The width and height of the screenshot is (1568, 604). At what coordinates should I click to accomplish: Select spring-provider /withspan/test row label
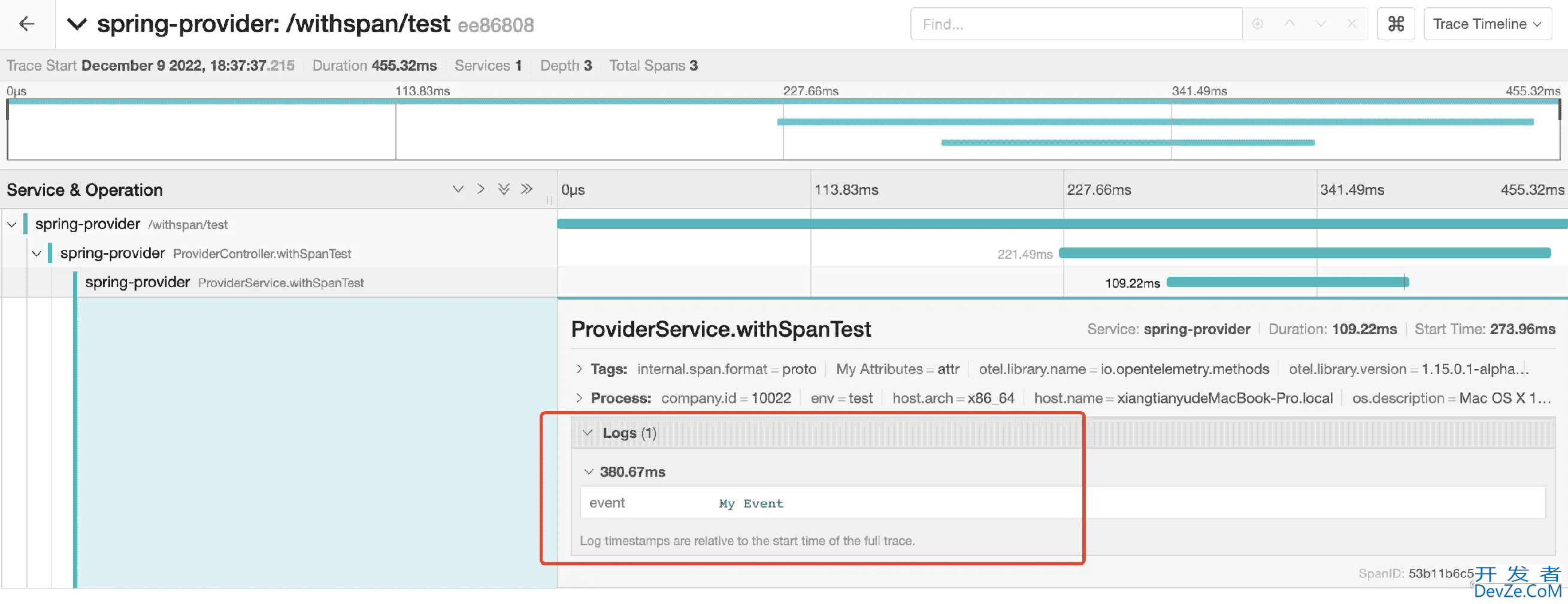(131, 225)
